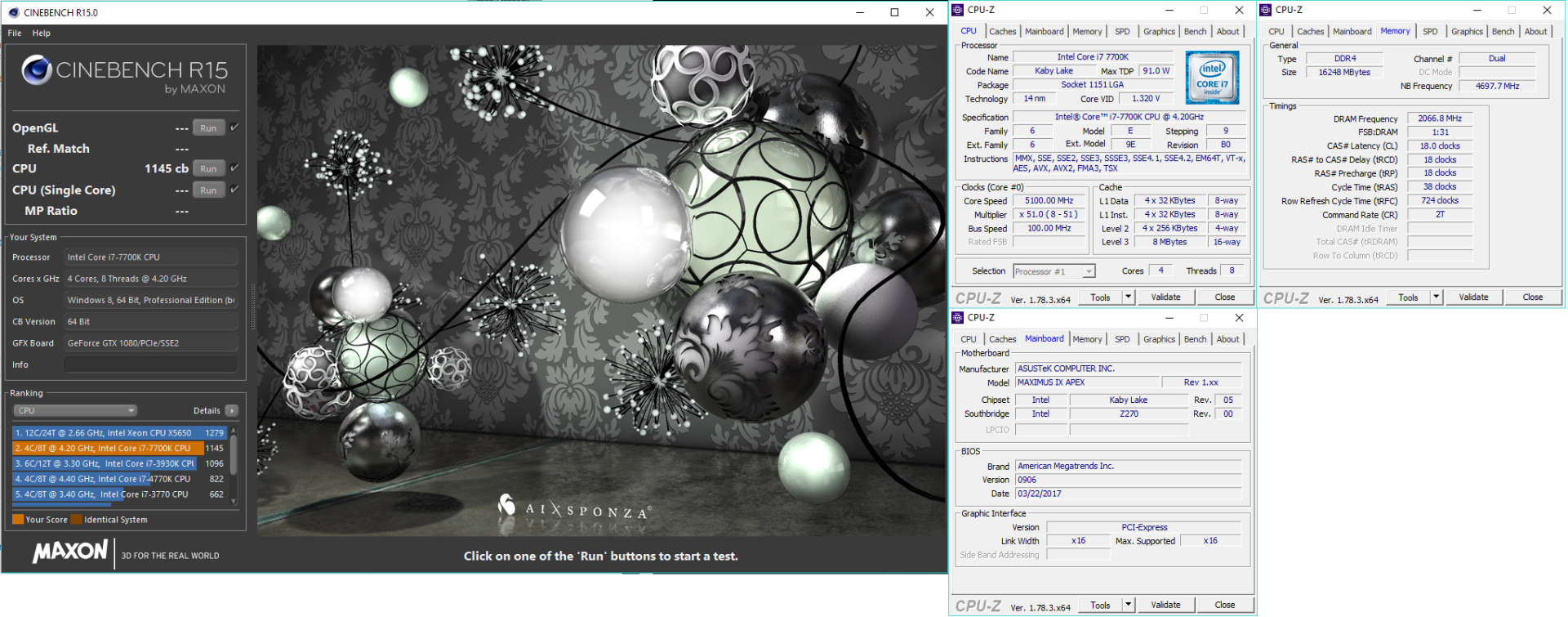Click the Cinebench R15 sphere logo
1568x617 pixels.
tap(37, 70)
